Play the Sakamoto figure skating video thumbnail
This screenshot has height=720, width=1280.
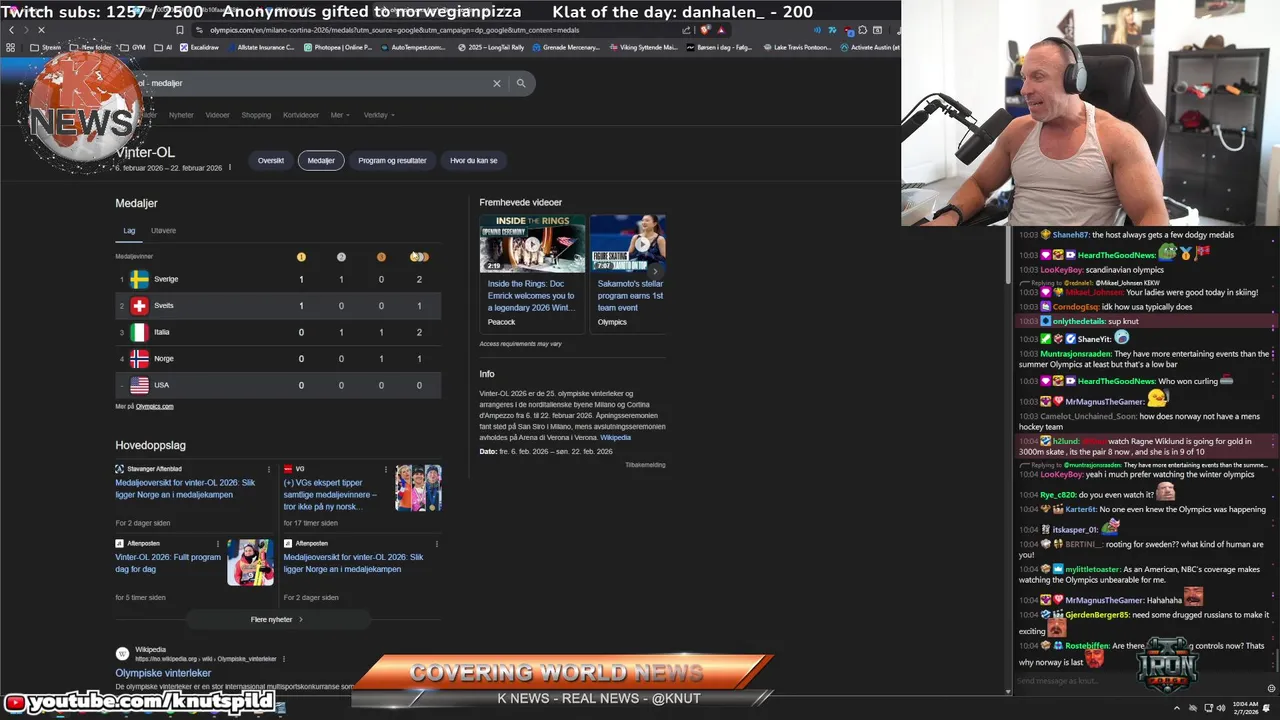tap(628, 243)
